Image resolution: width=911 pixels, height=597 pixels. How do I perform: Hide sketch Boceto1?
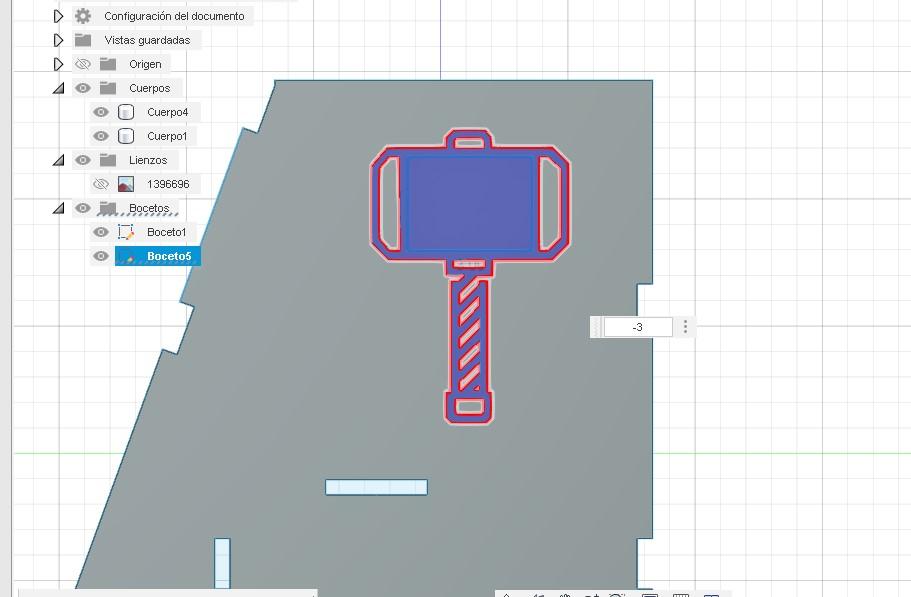(101, 232)
